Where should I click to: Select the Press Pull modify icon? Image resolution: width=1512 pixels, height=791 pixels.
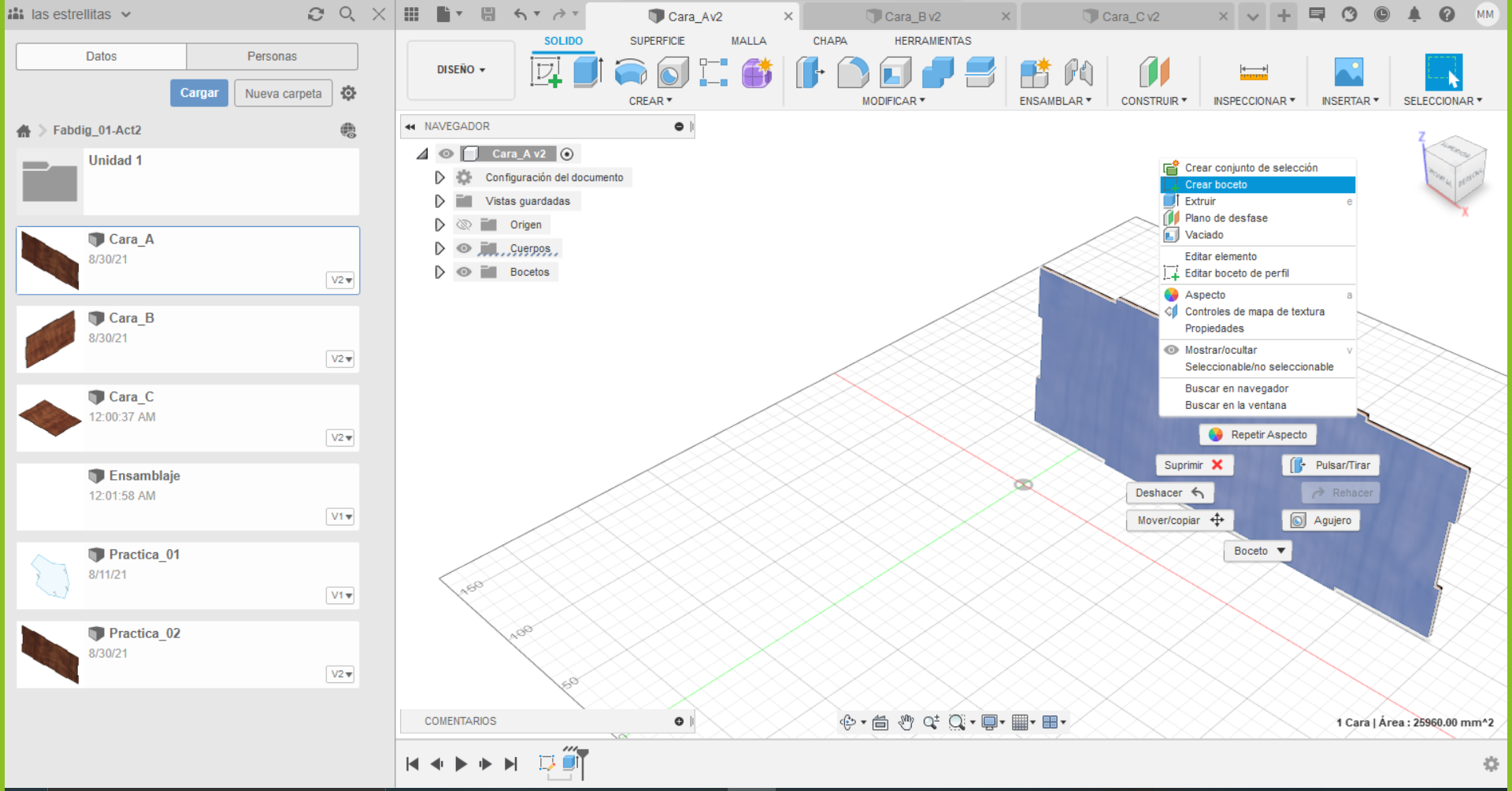(x=810, y=72)
